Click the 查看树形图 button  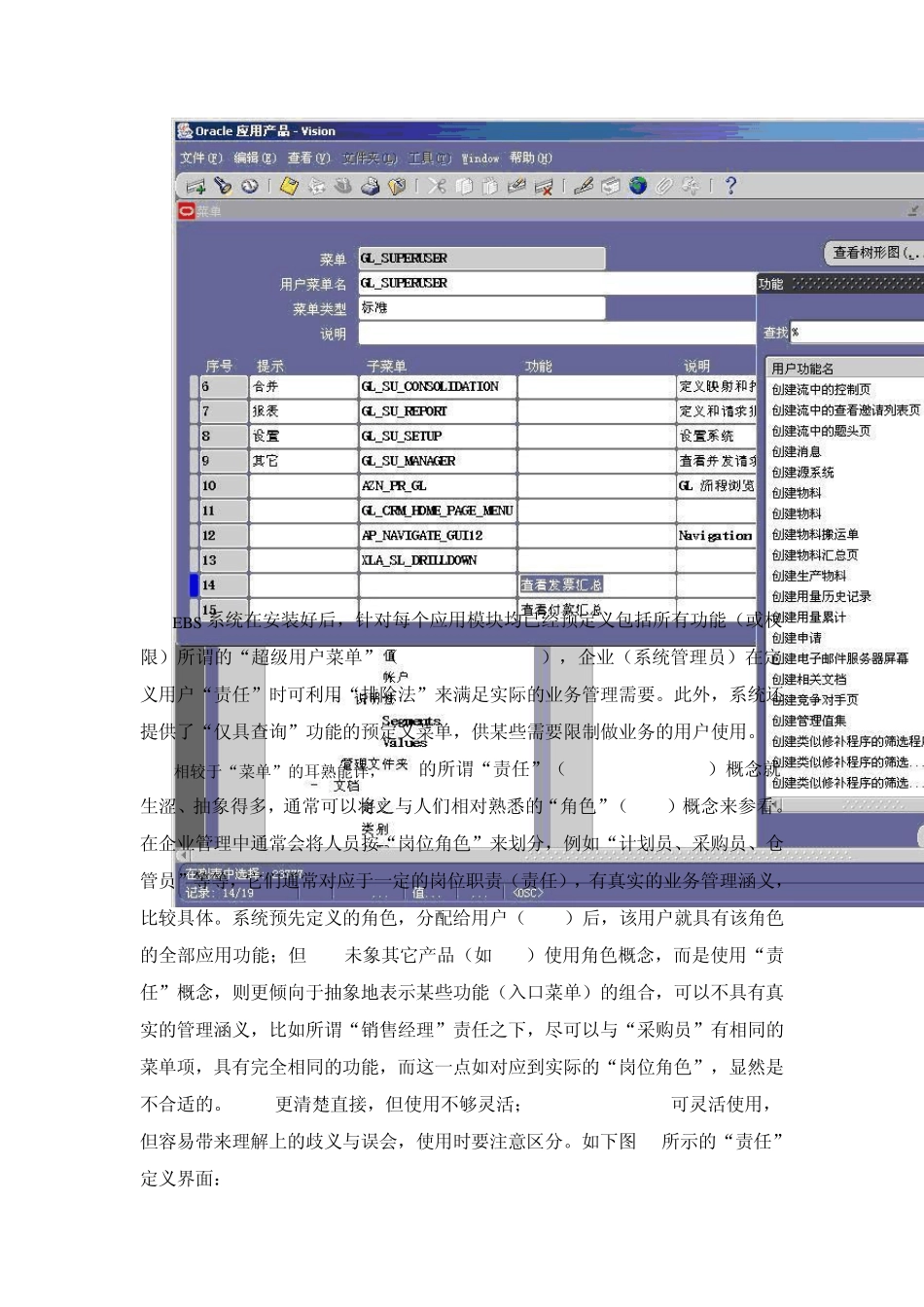pos(872,253)
